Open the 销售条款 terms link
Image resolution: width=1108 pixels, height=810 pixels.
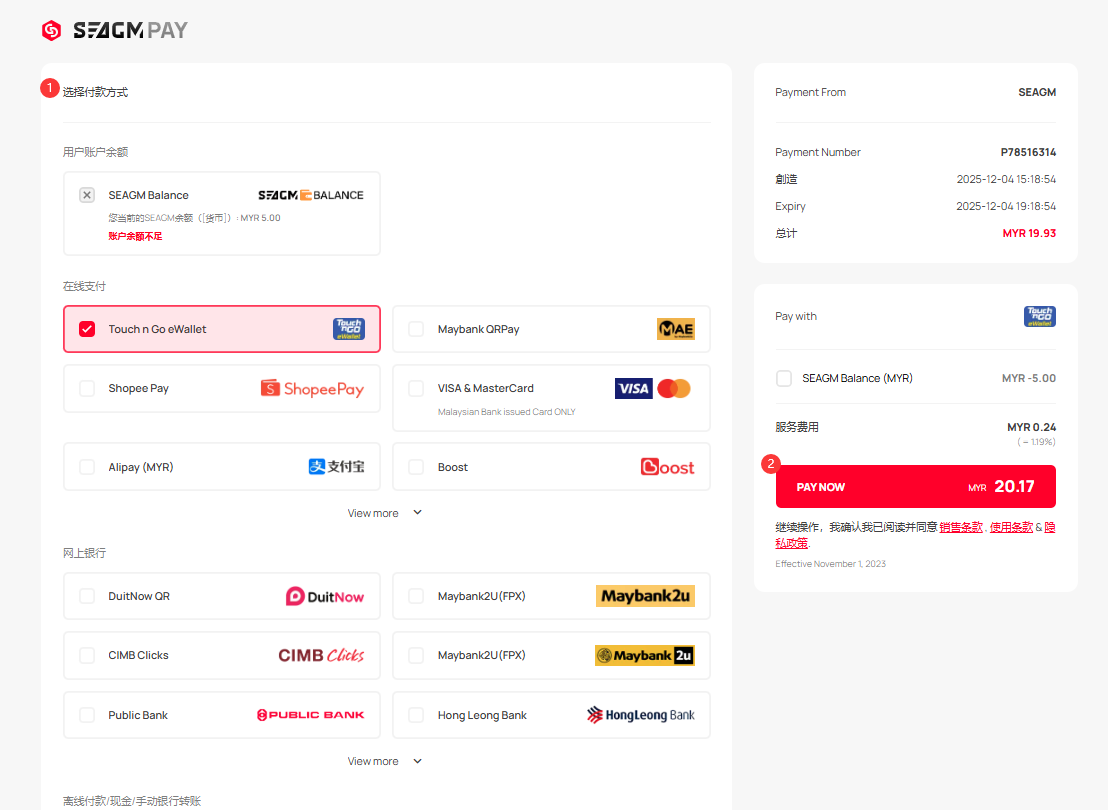coord(961,527)
